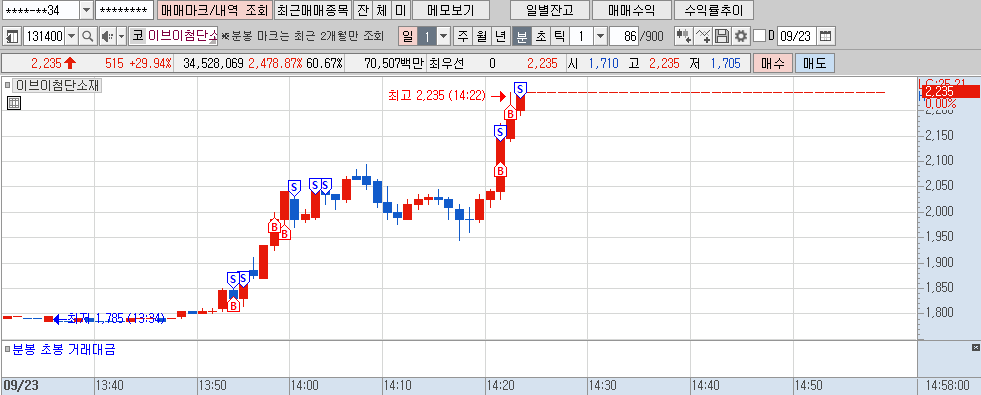Click the 09/23 date field
This screenshot has height=395, width=981.
[x=796, y=36]
